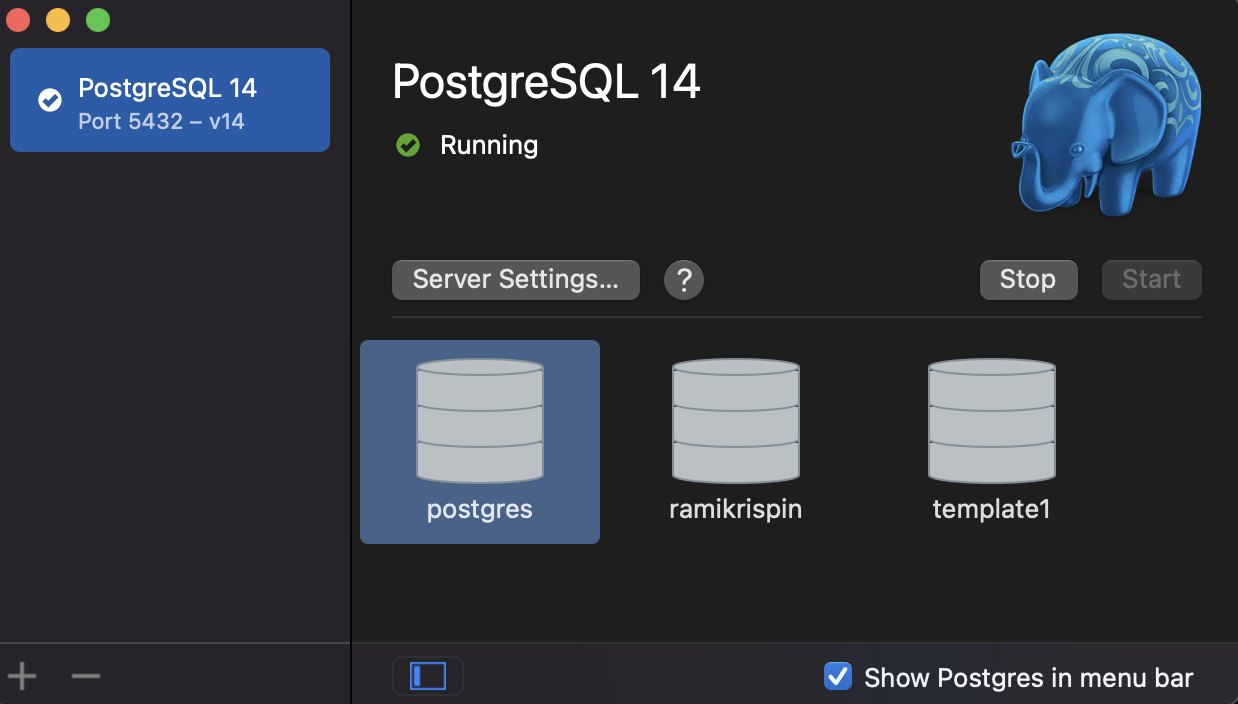Screen dimensions: 1238x704
Task: Open Server Settings dialog
Action: click(515, 279)
